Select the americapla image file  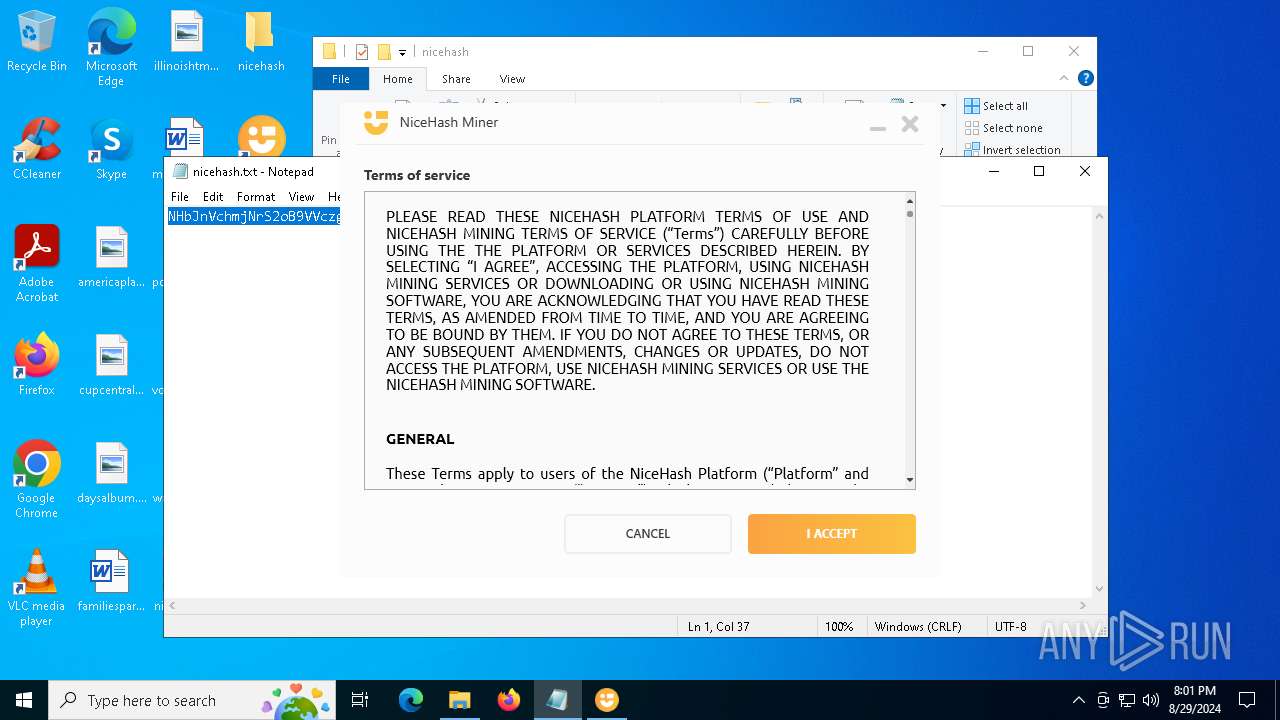tap(111, 257)
